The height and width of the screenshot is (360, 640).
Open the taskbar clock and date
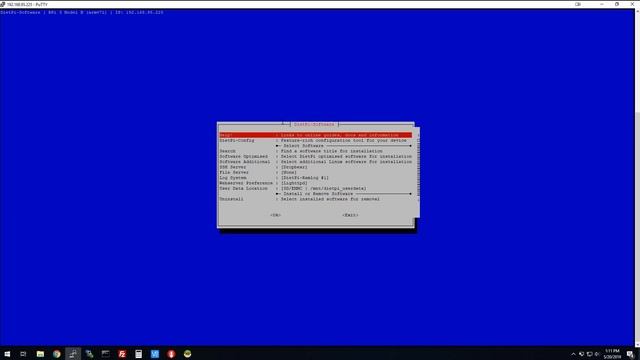coord(612,354)
